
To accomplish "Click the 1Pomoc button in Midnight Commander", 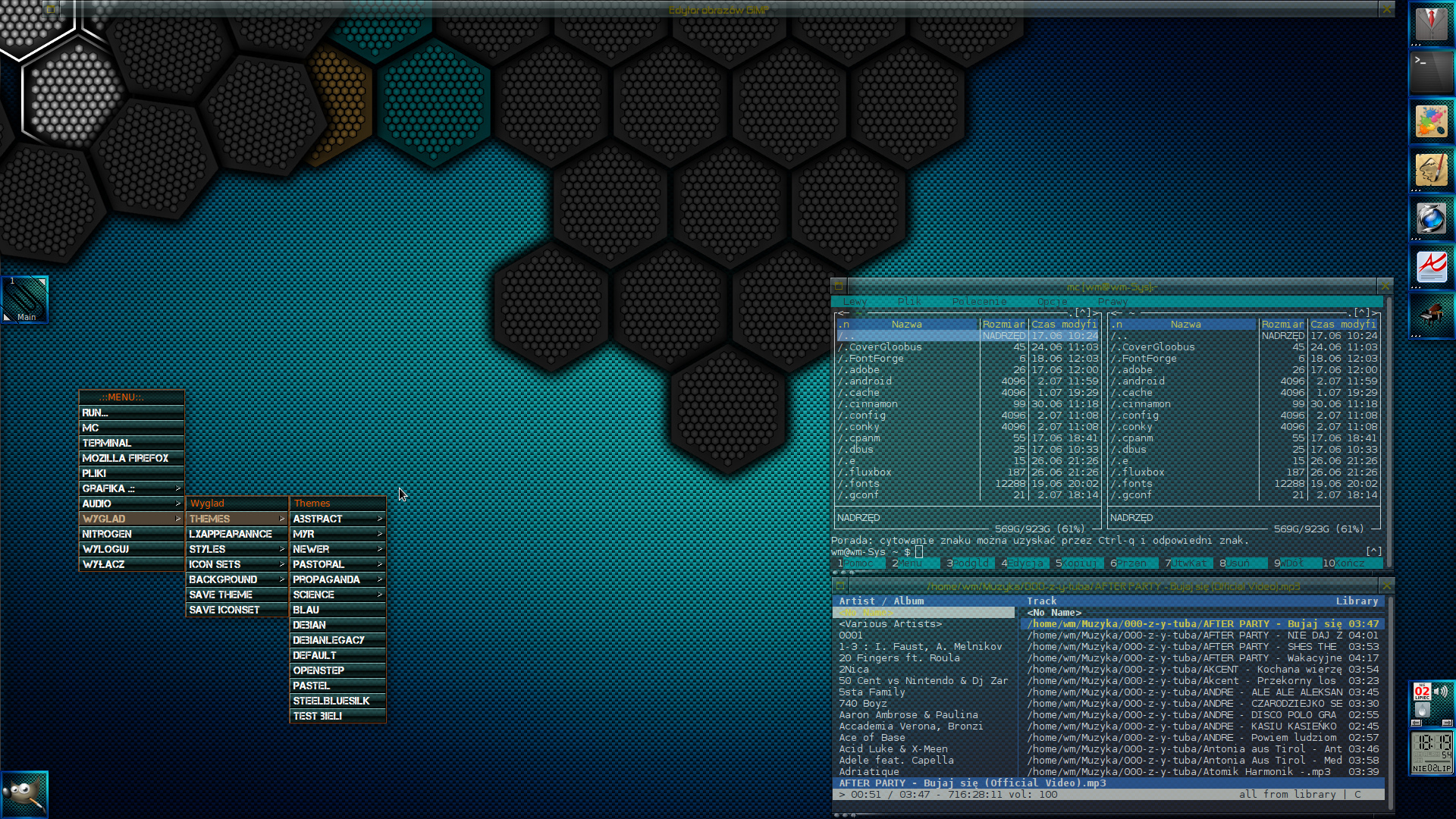I will 858,563.
